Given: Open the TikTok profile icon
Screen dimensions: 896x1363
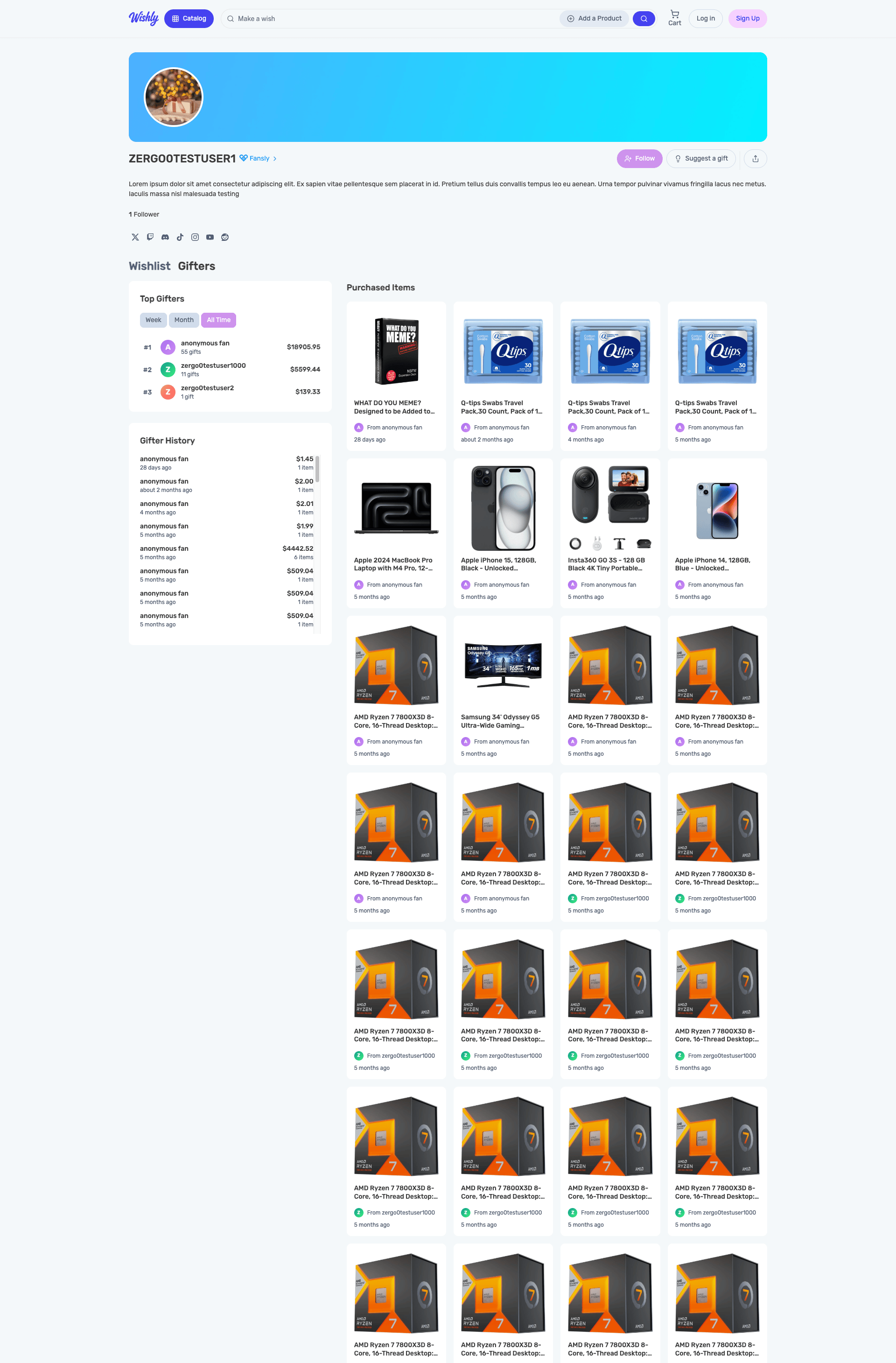Looking at the screenshot, I should pos(180,237).
